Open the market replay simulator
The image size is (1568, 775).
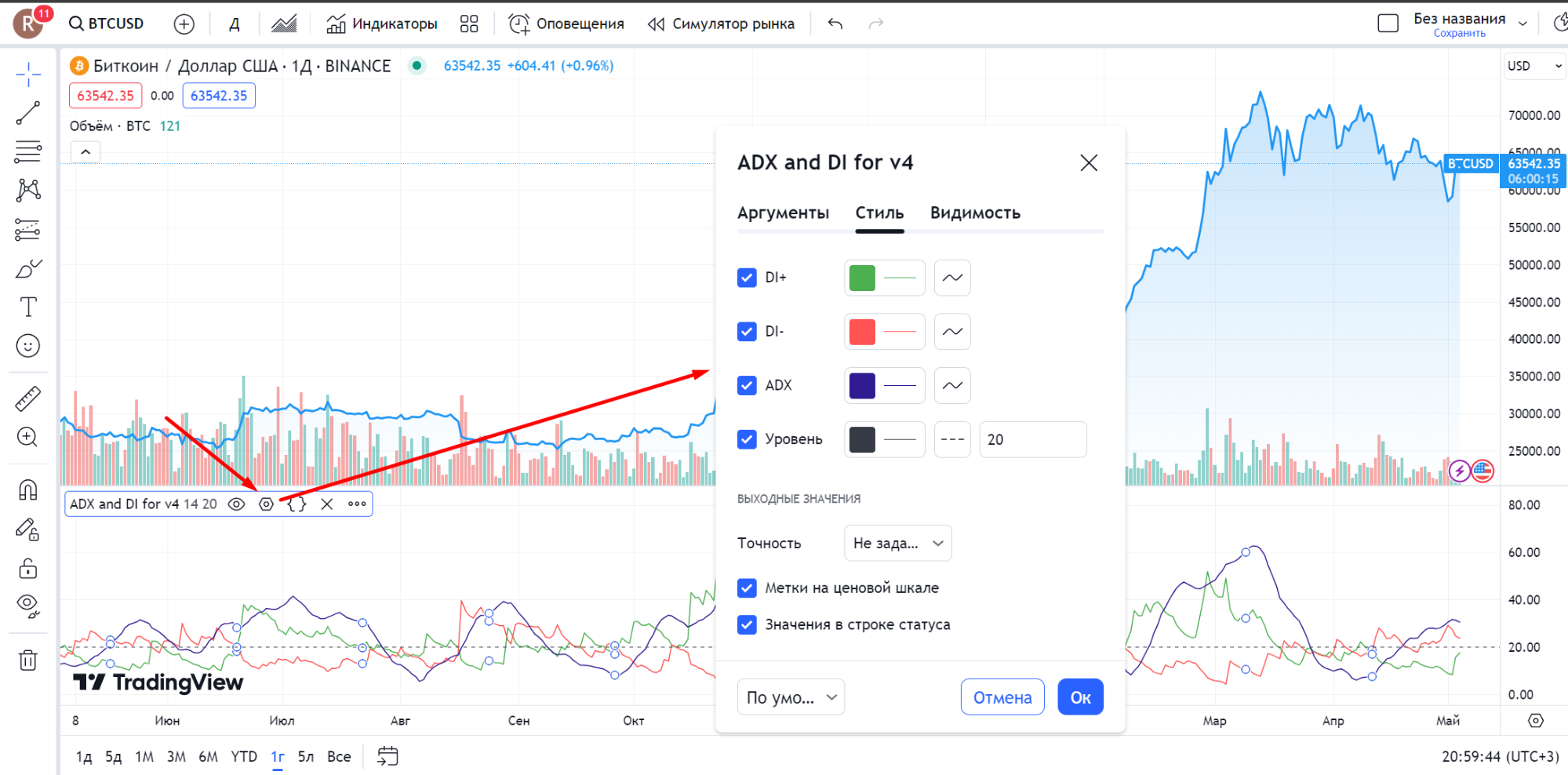tap(721, 24)
